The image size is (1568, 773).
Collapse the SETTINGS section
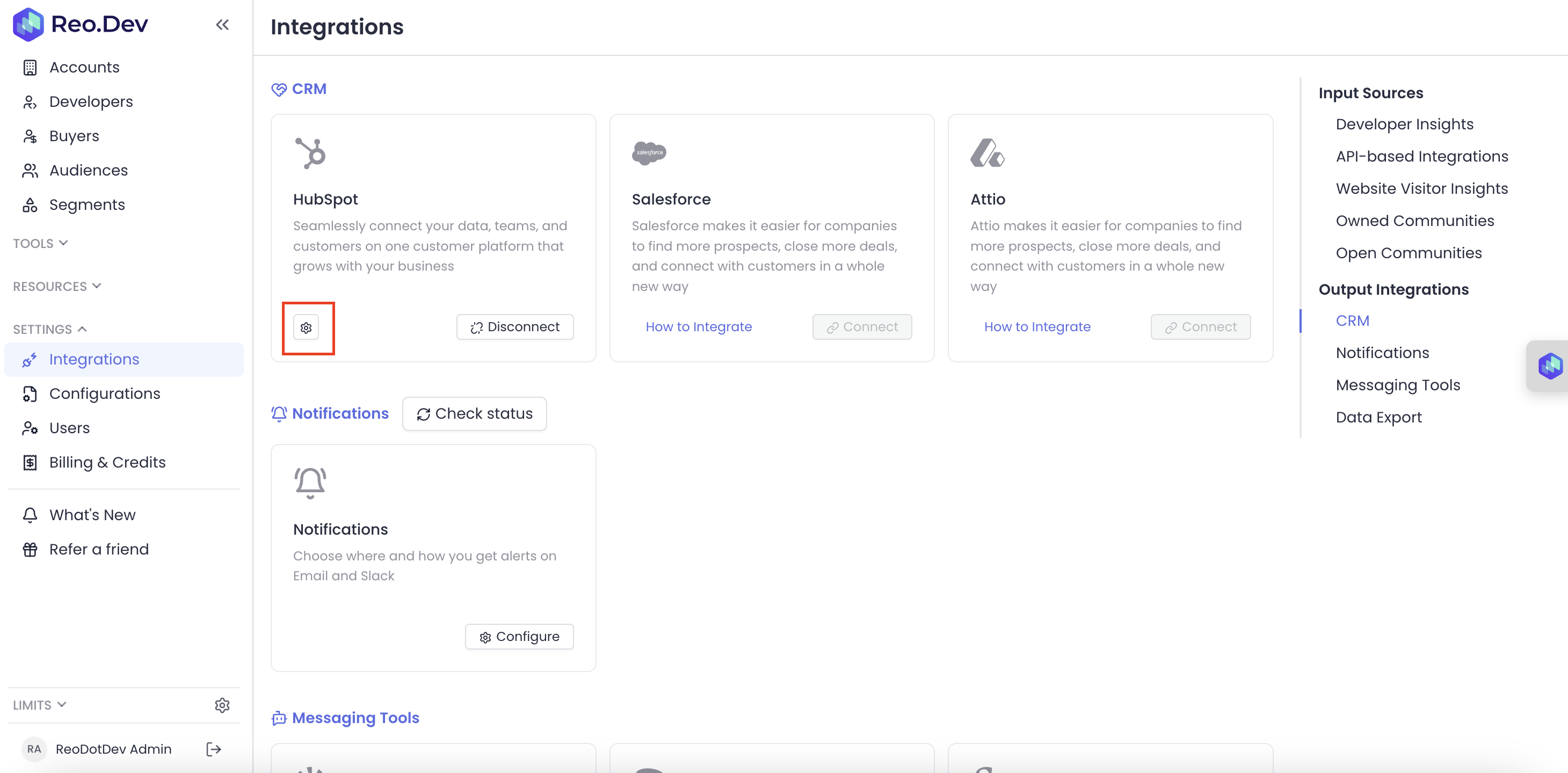click(50, 329)
